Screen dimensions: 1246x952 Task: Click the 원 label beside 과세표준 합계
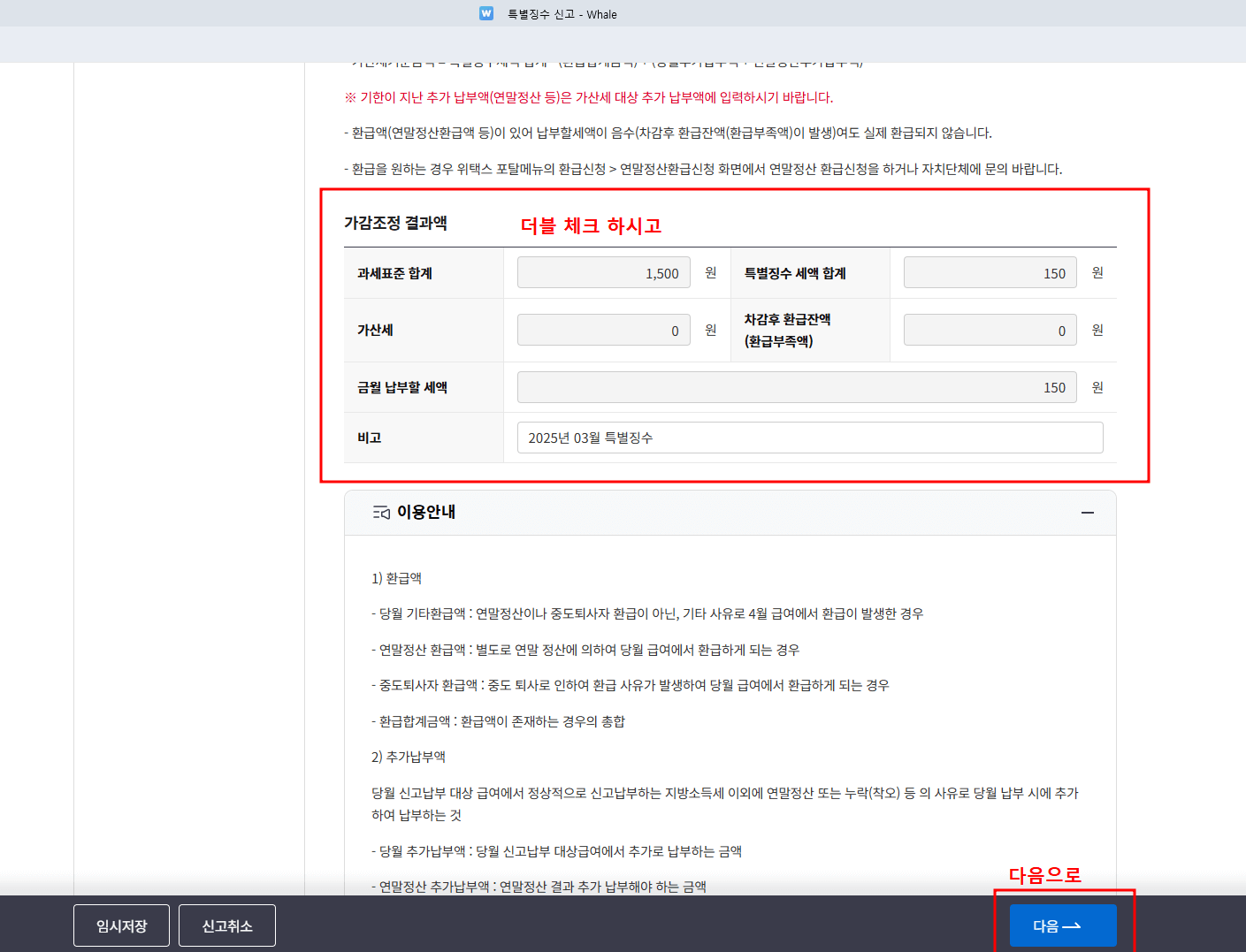[x=708, y=272]
